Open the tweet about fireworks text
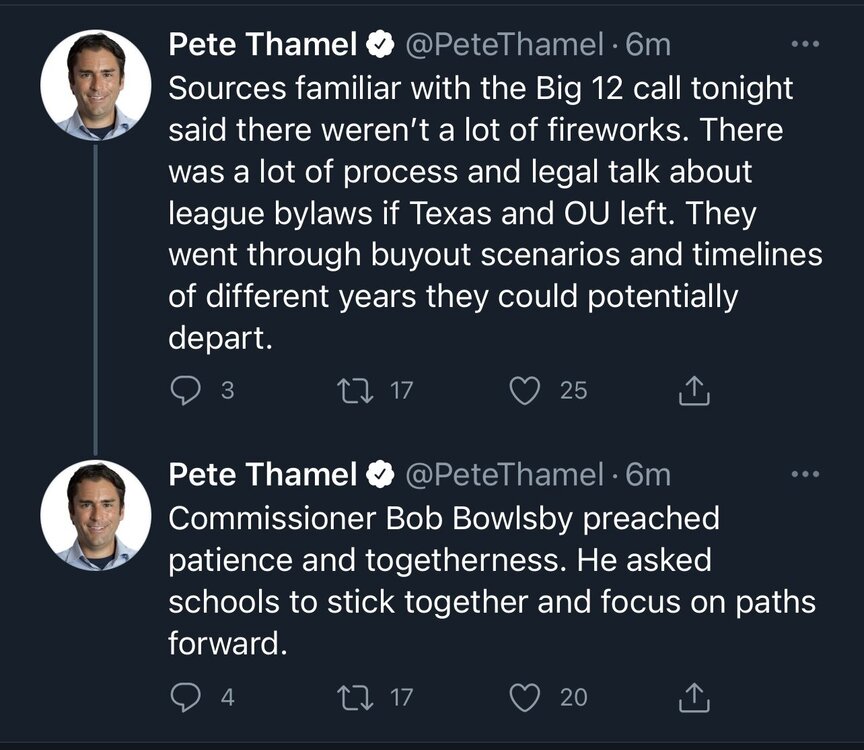 [490, 212]
